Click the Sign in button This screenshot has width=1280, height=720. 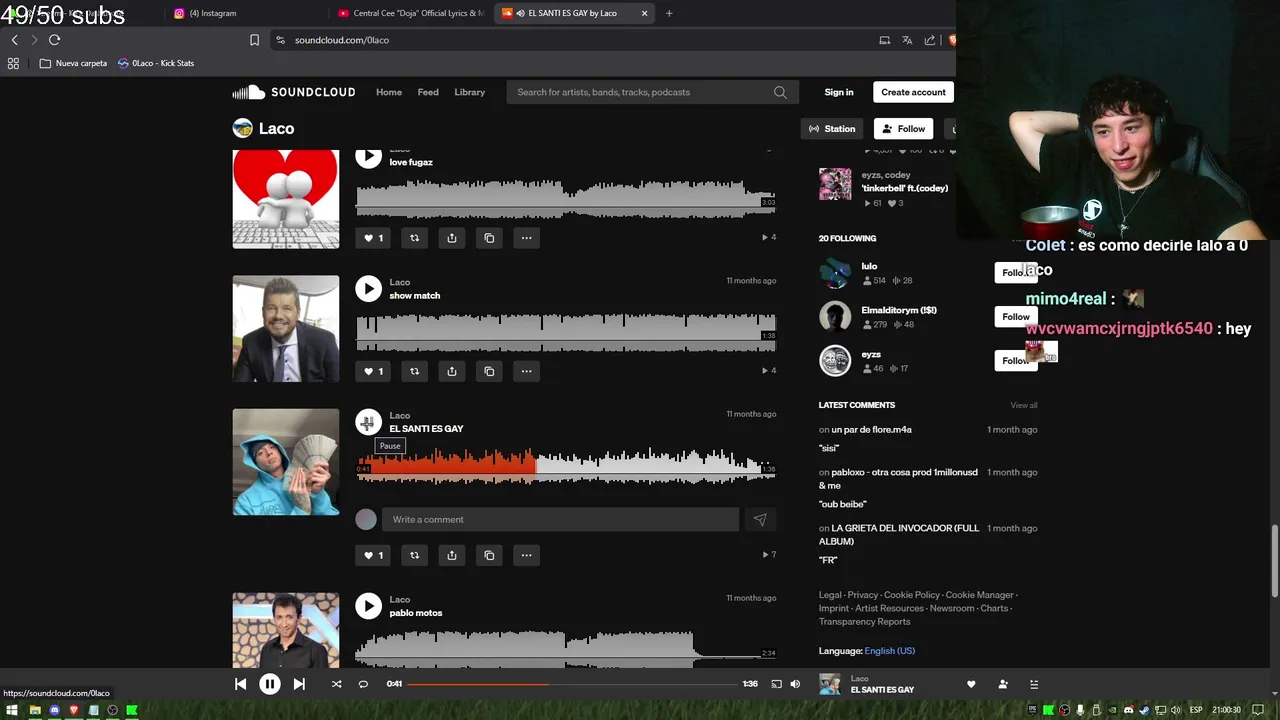click(x=839, y=92)
